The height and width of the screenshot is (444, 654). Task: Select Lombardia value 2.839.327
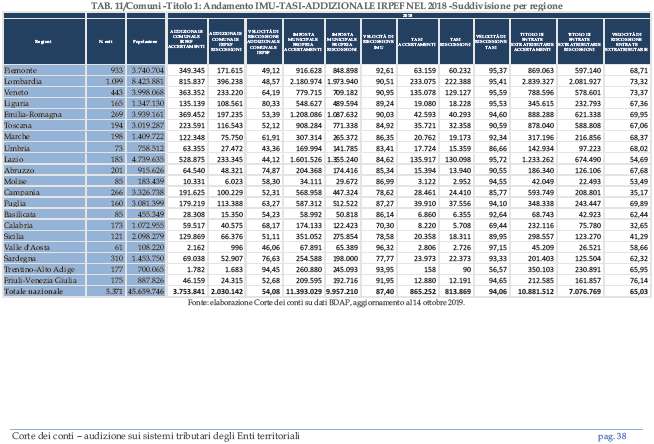pos(536,82)
